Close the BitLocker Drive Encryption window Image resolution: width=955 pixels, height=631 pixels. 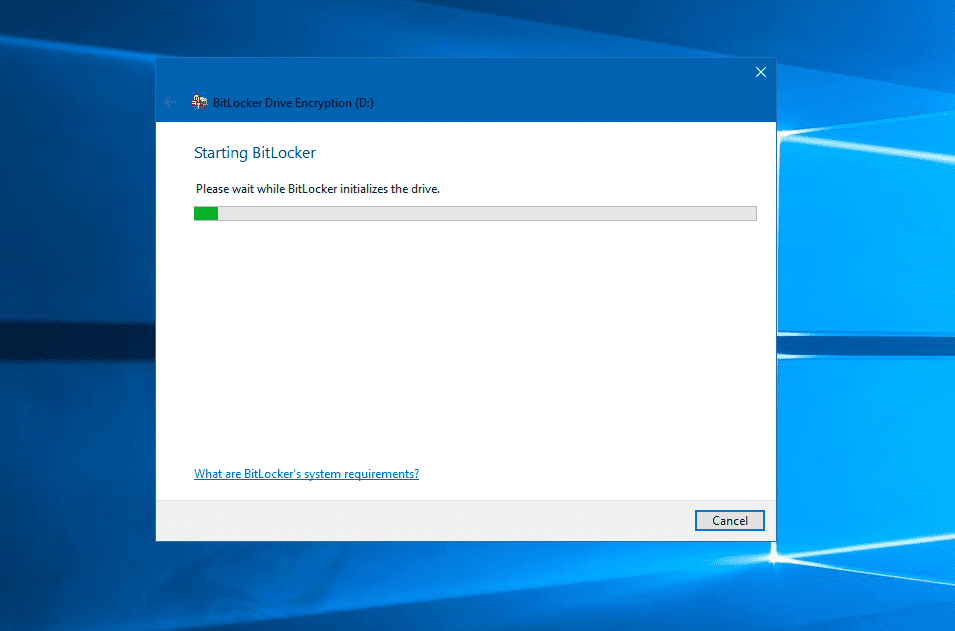760,72
